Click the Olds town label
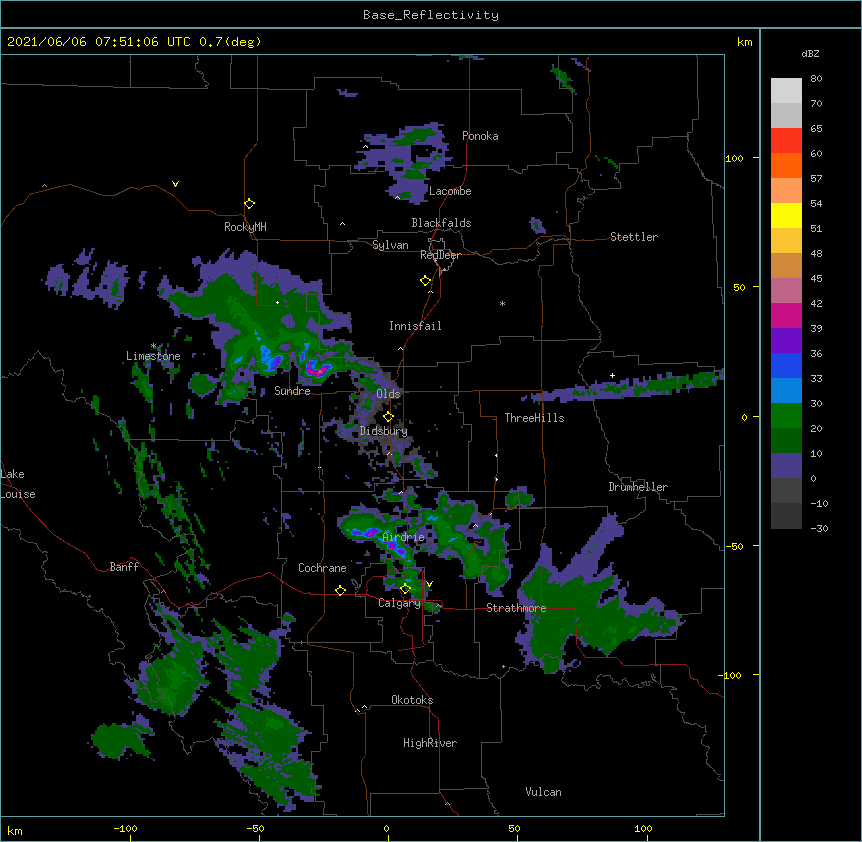Screen dimensions: 862x842 (388, 394)
